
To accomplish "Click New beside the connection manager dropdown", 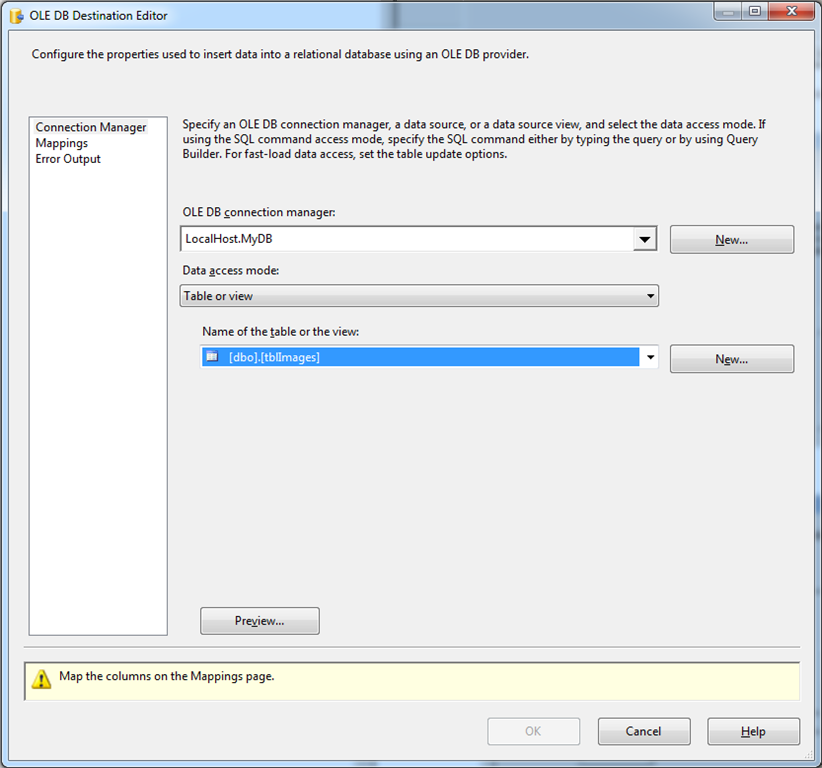I will [x=731, y=239].
